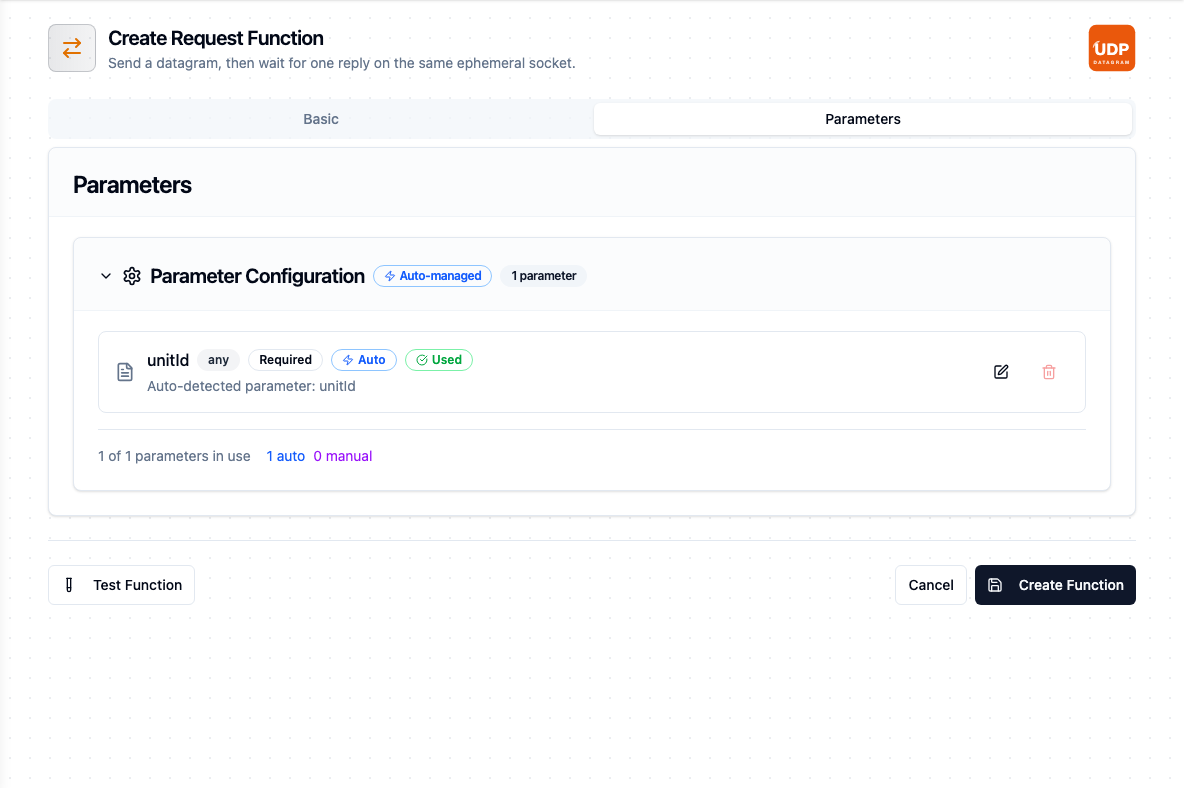Screen dimensions: 1184x788
Task: Click the Create Function button
Action: tap(1055, 585)
